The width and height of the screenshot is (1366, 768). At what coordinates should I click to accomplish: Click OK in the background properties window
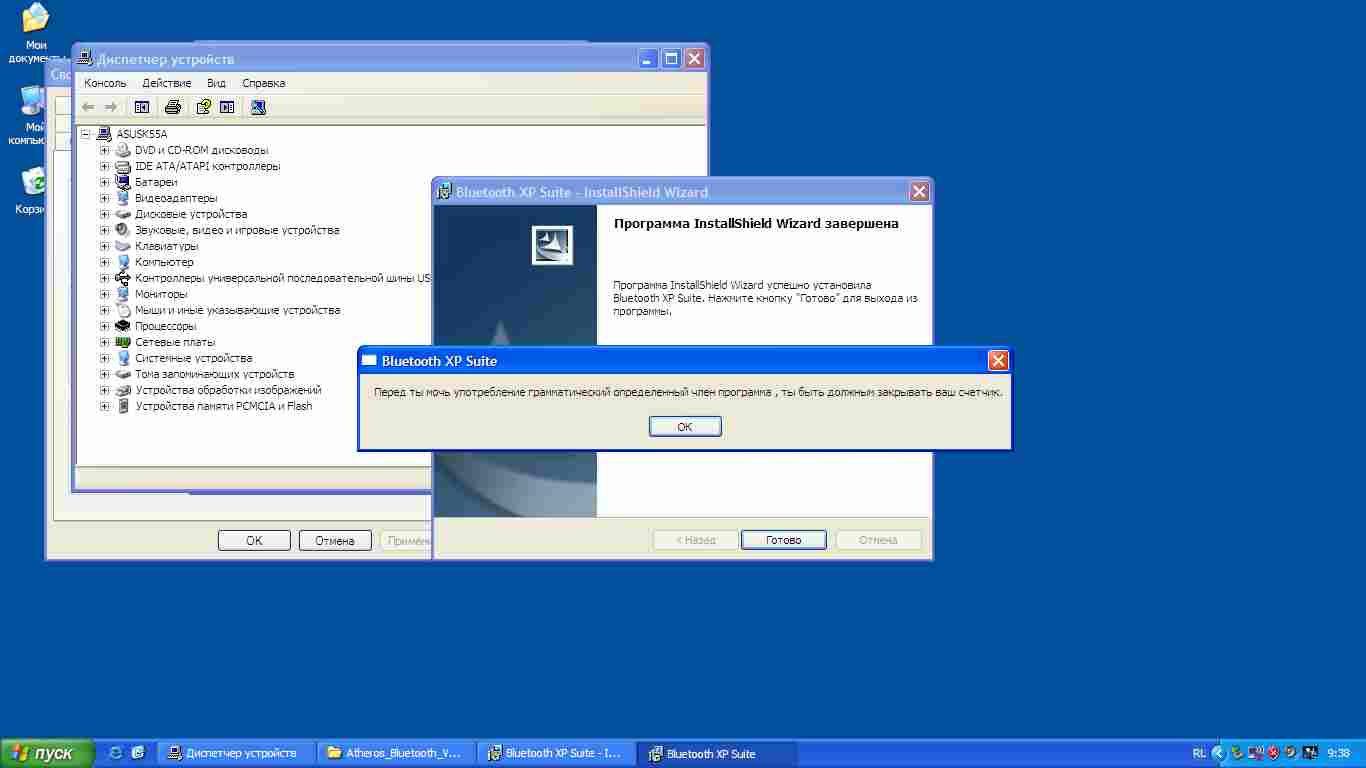254,540
